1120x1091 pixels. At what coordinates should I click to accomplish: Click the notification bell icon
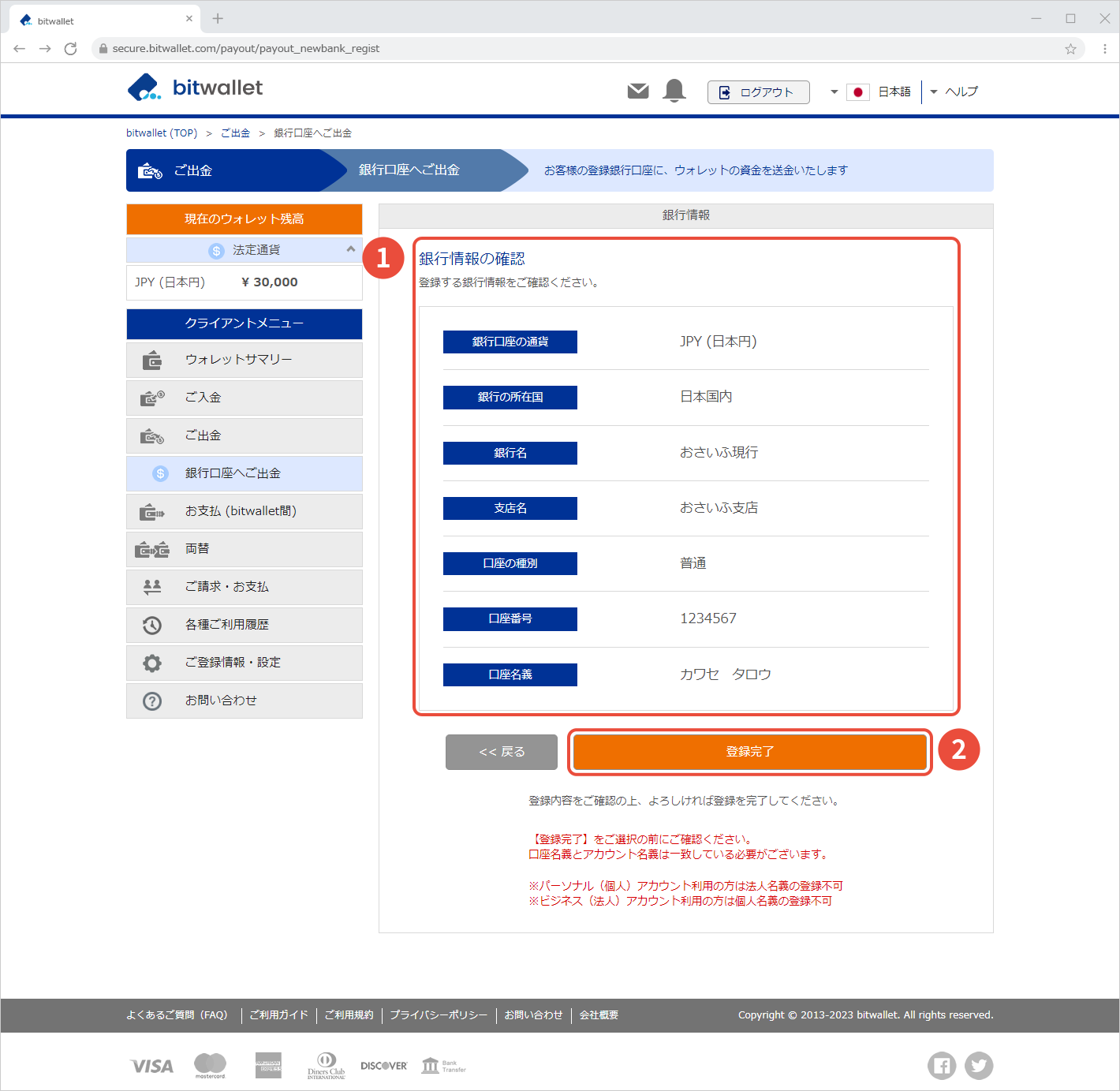coord(674,91)
